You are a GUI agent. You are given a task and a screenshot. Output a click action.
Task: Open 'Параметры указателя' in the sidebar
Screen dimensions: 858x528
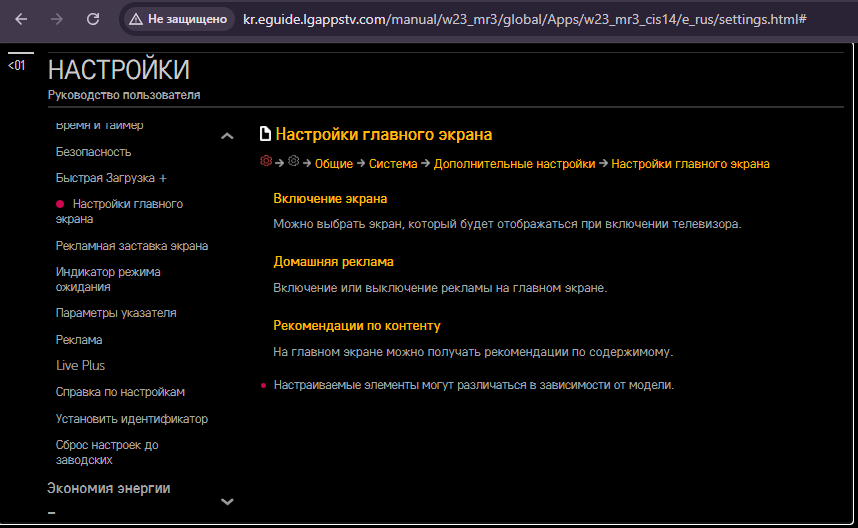116,312
